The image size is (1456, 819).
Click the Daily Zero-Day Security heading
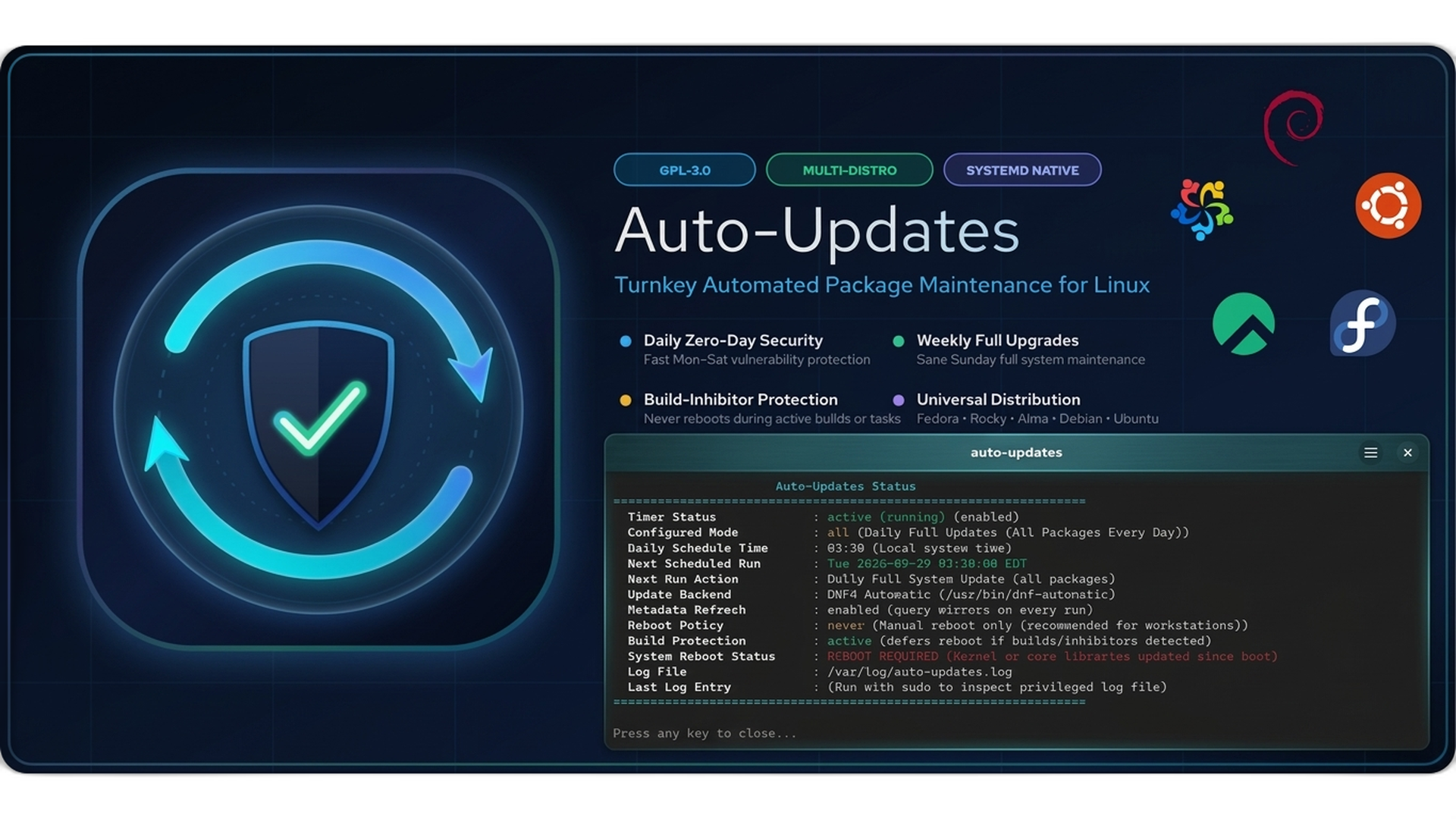(x=733, y=340)
